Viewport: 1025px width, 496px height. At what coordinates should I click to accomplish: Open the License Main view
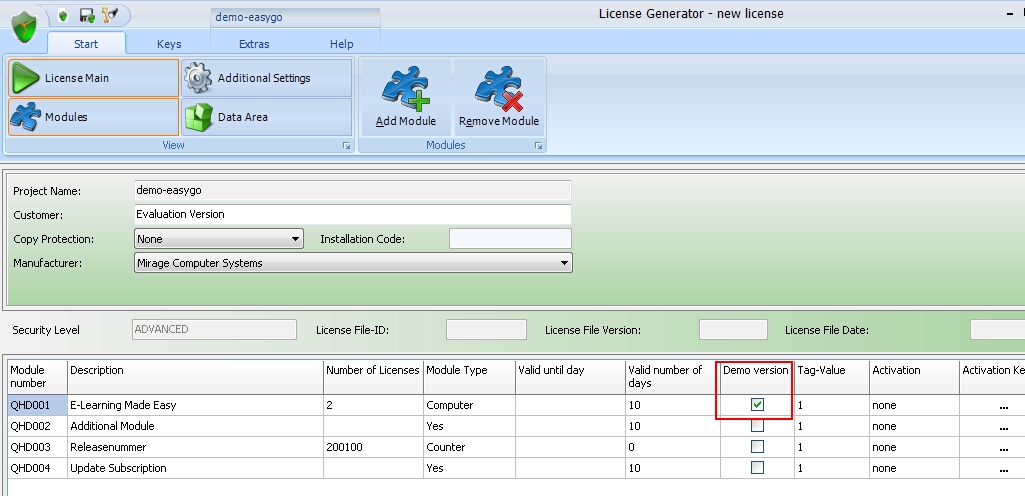(x=93, y=78)
